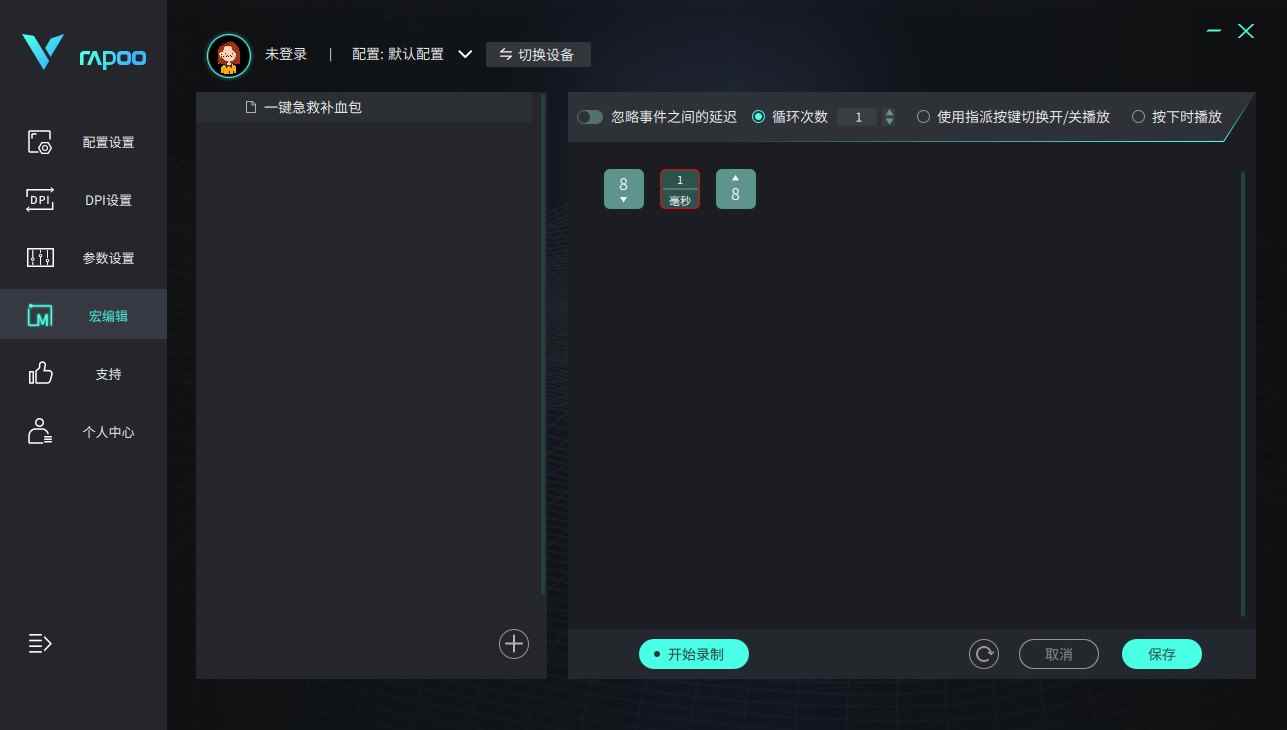Add new macro with plus icon

(x=514, y=644)
